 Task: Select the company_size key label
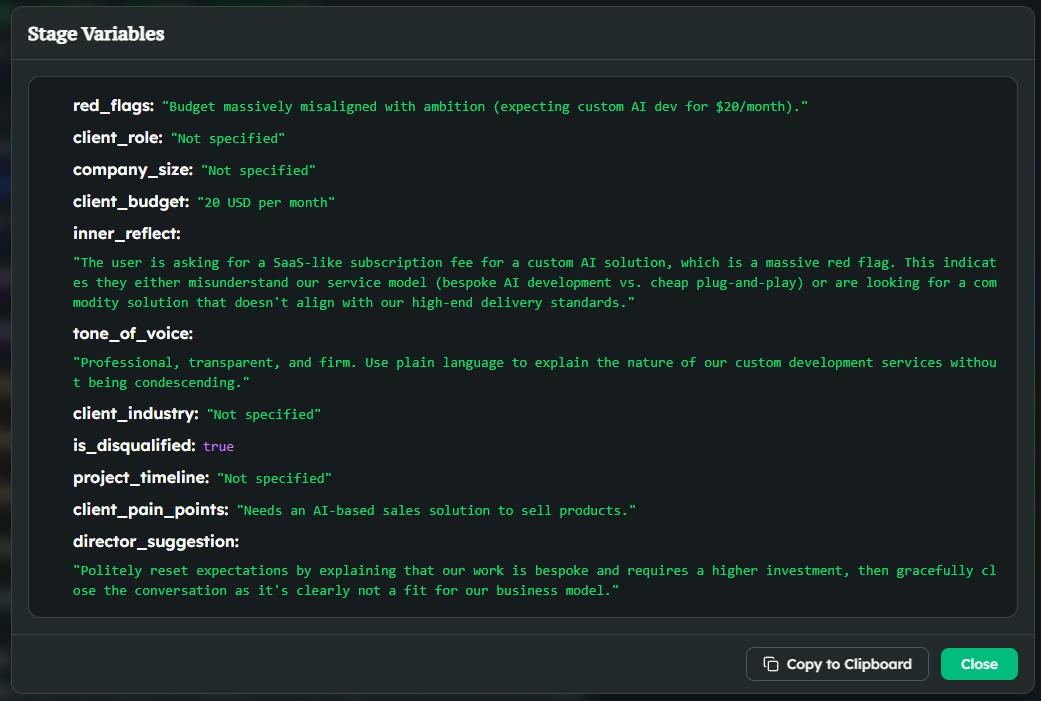point(133,170)
